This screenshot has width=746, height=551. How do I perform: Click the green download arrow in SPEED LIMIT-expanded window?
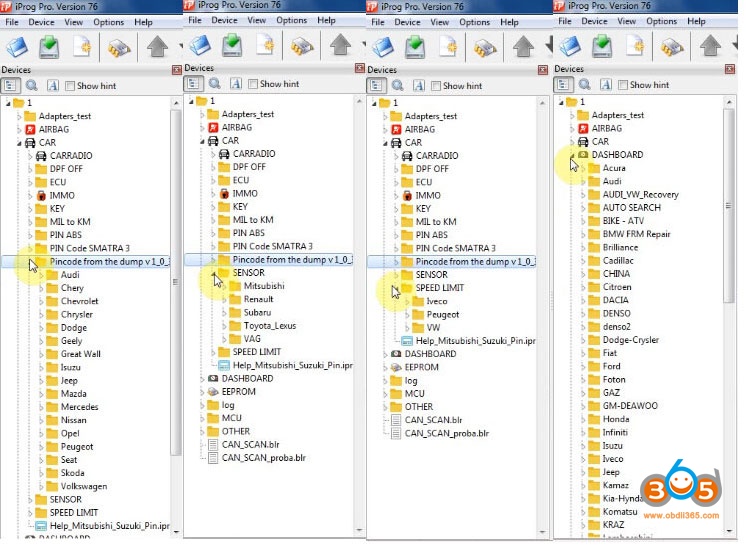[x=415, y=47]
